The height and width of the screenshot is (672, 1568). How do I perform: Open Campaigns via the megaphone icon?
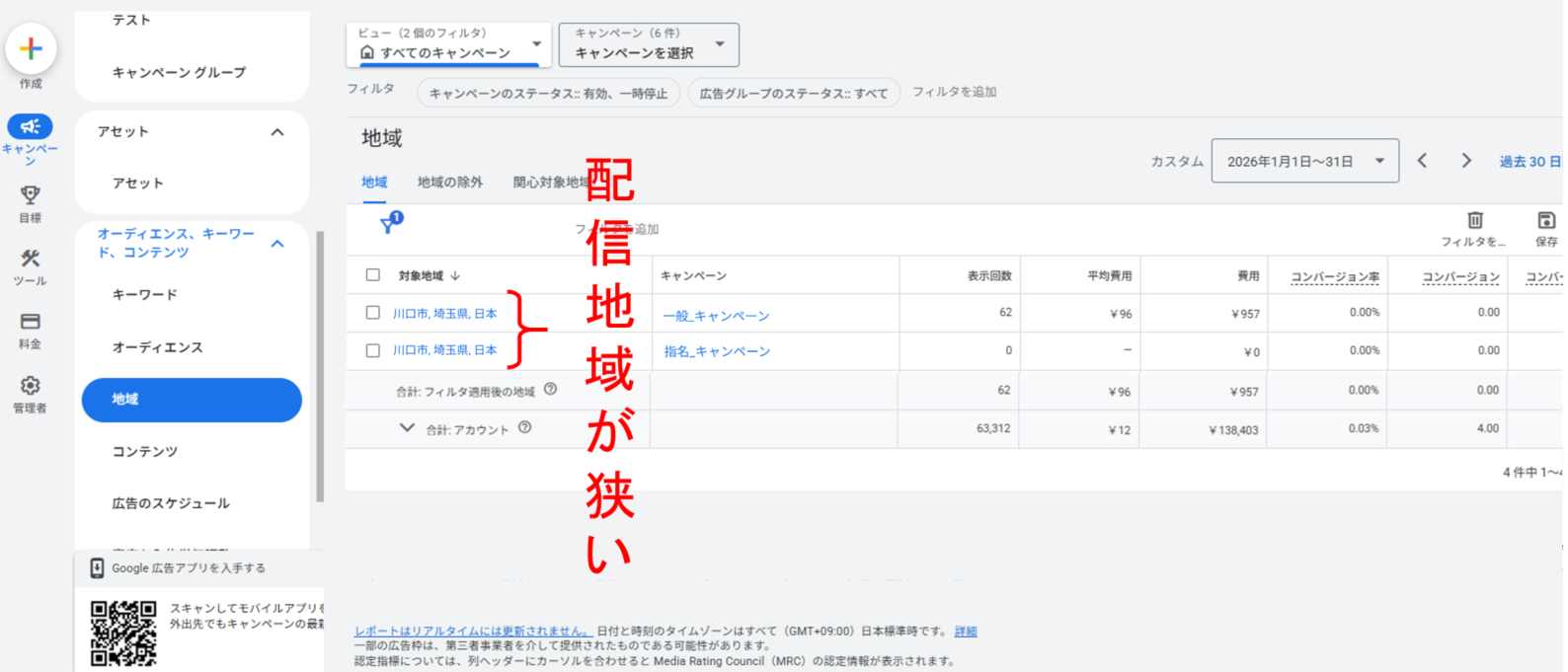coord(30,127)
